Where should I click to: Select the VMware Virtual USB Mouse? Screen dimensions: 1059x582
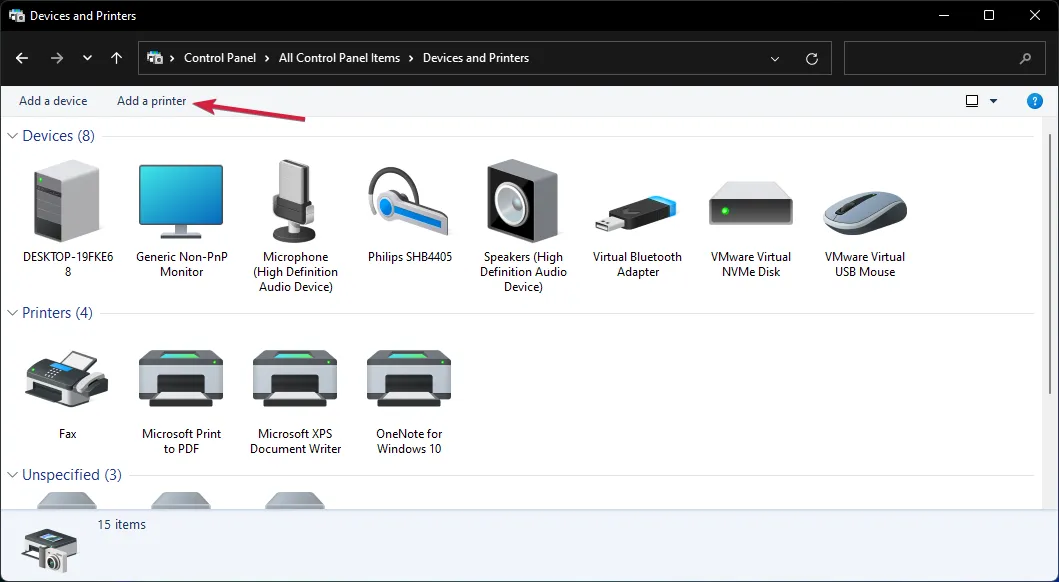(865, 203)
